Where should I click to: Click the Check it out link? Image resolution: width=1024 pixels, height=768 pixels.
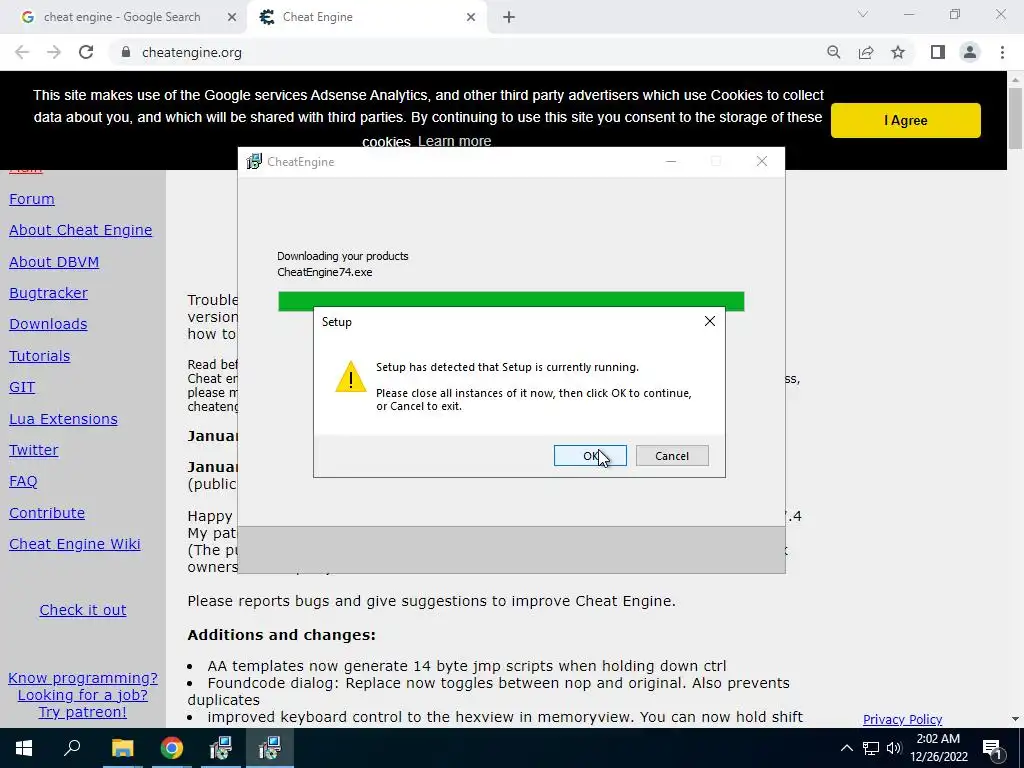click(x=82, y=610)
